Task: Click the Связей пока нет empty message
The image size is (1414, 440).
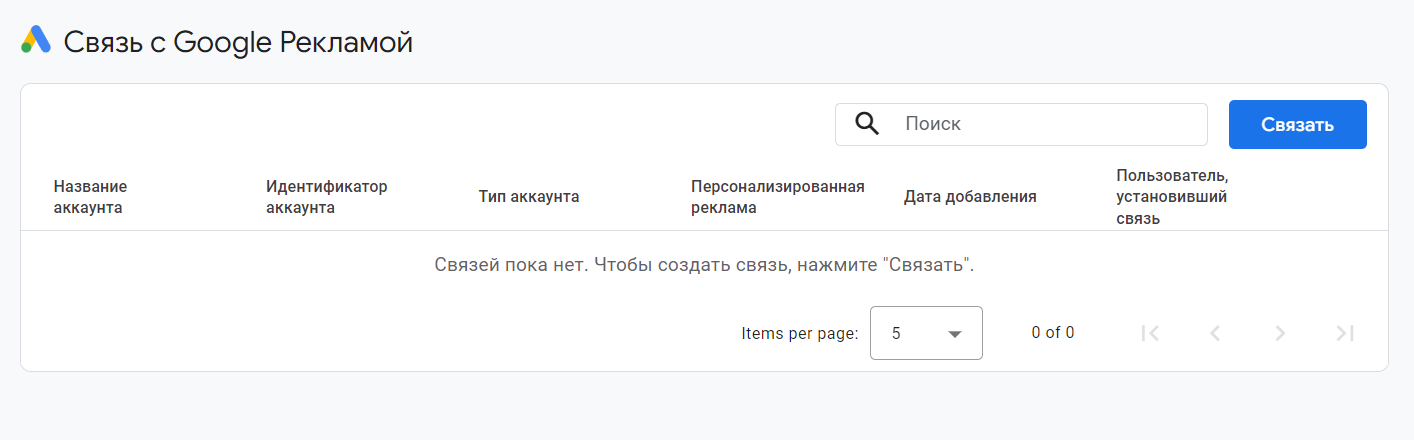Action: pyautogui.click(x=704, y=266)
